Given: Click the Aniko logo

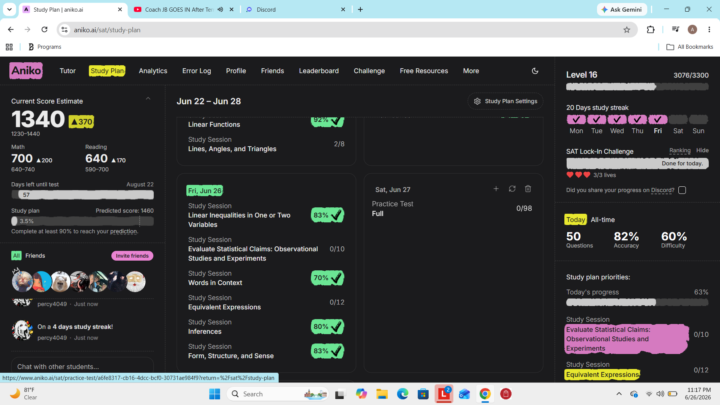Looking at the screenshot, I should pyautogui.click(x=26, y=71).
